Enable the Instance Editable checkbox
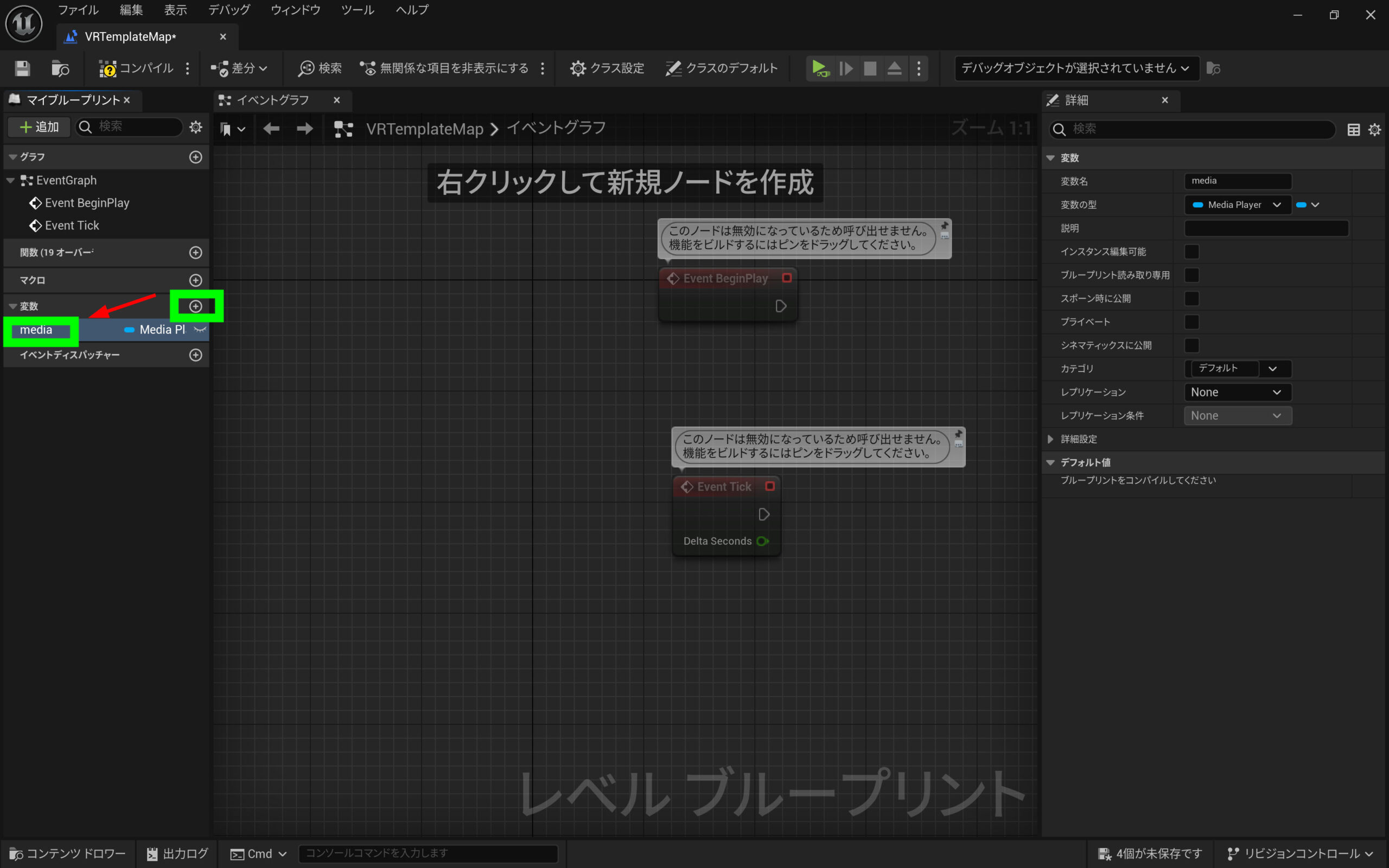Image resolution: width=1389 pixels, height=868 pixels. 1192,251
